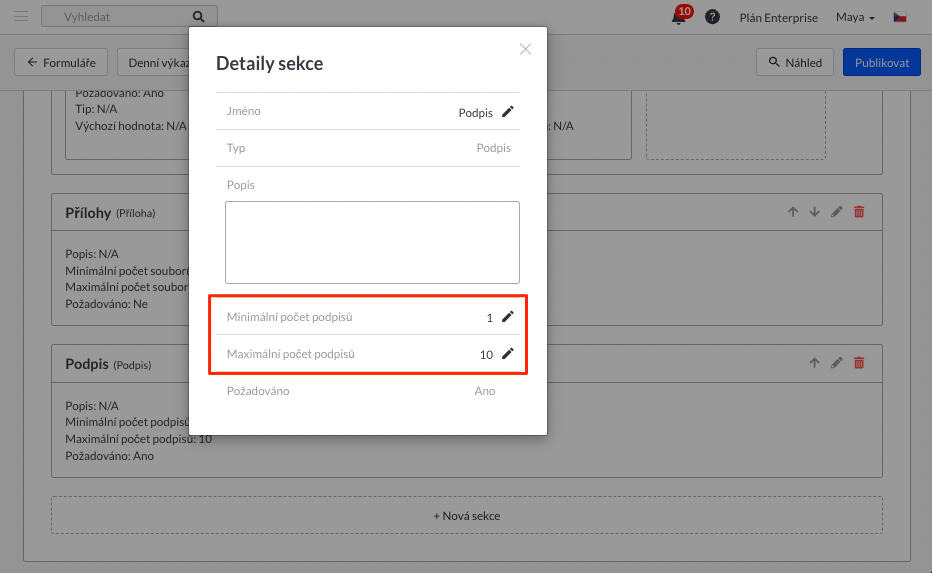Delete the Přílohy section
Screen dimensions: 932x573
point(859,212)
